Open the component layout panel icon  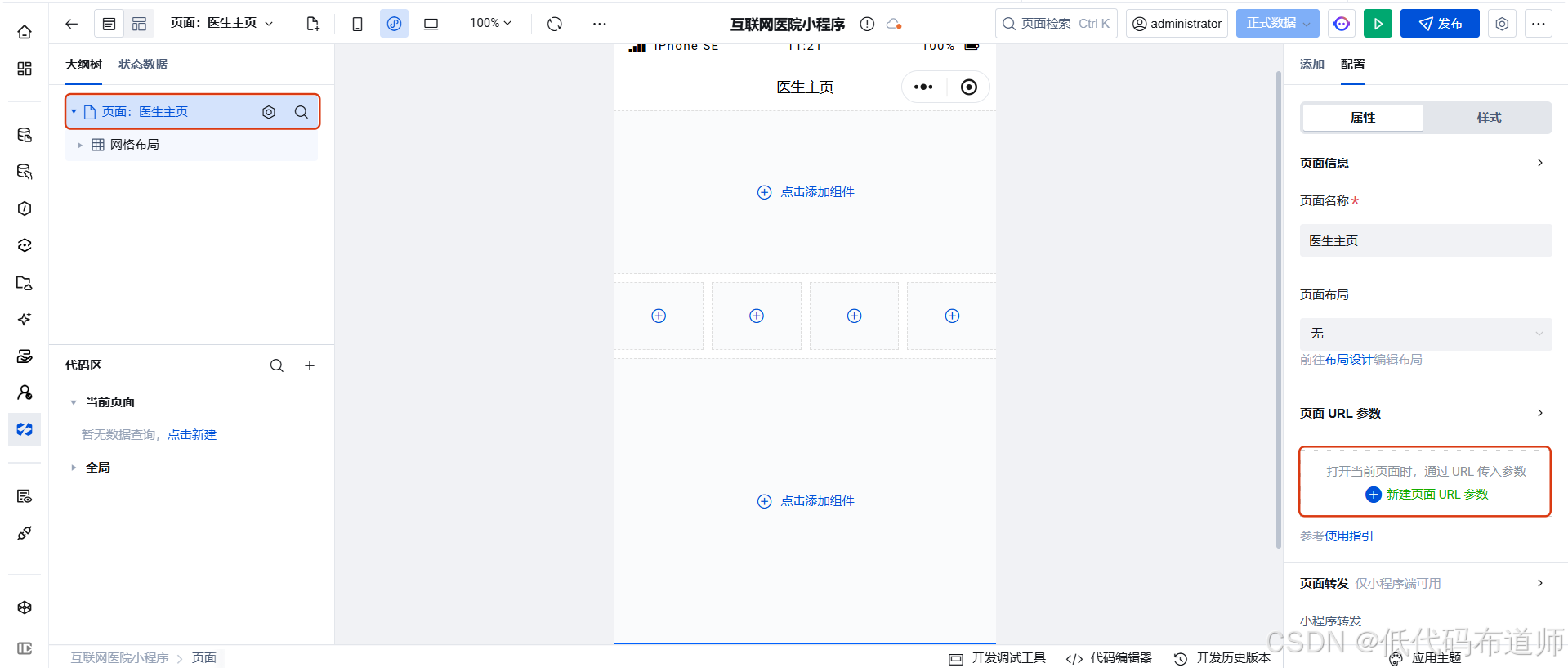pyautogui.click(x=140, y=24)
